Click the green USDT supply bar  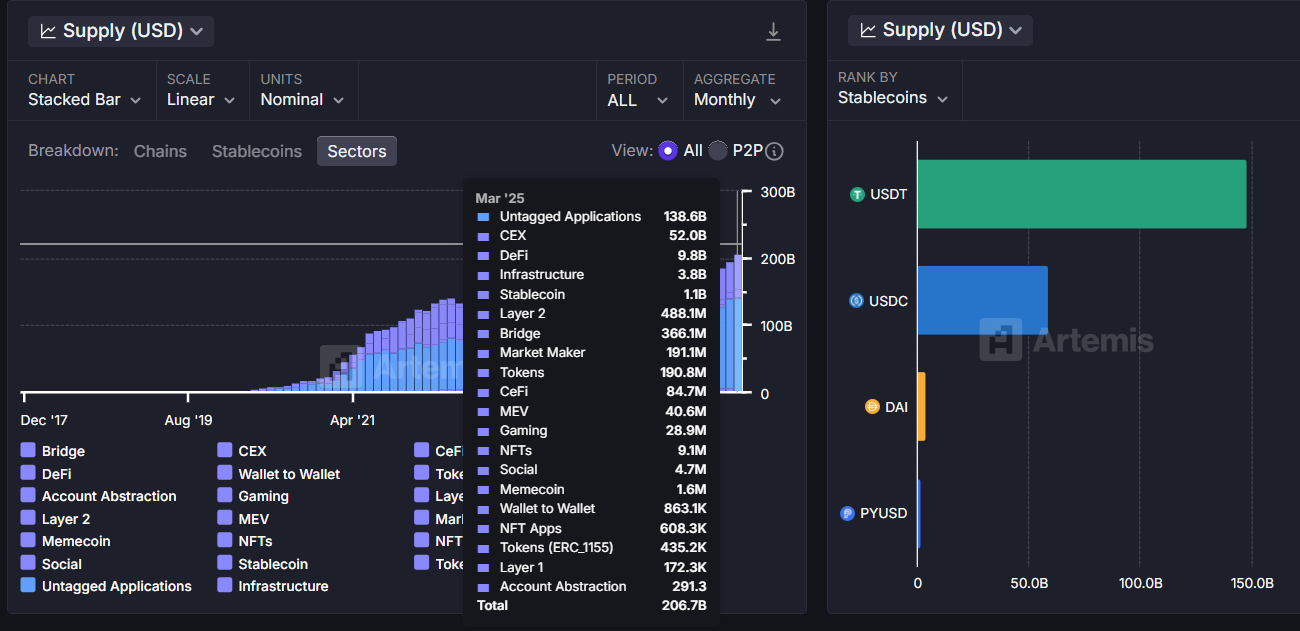[1081, 194]
